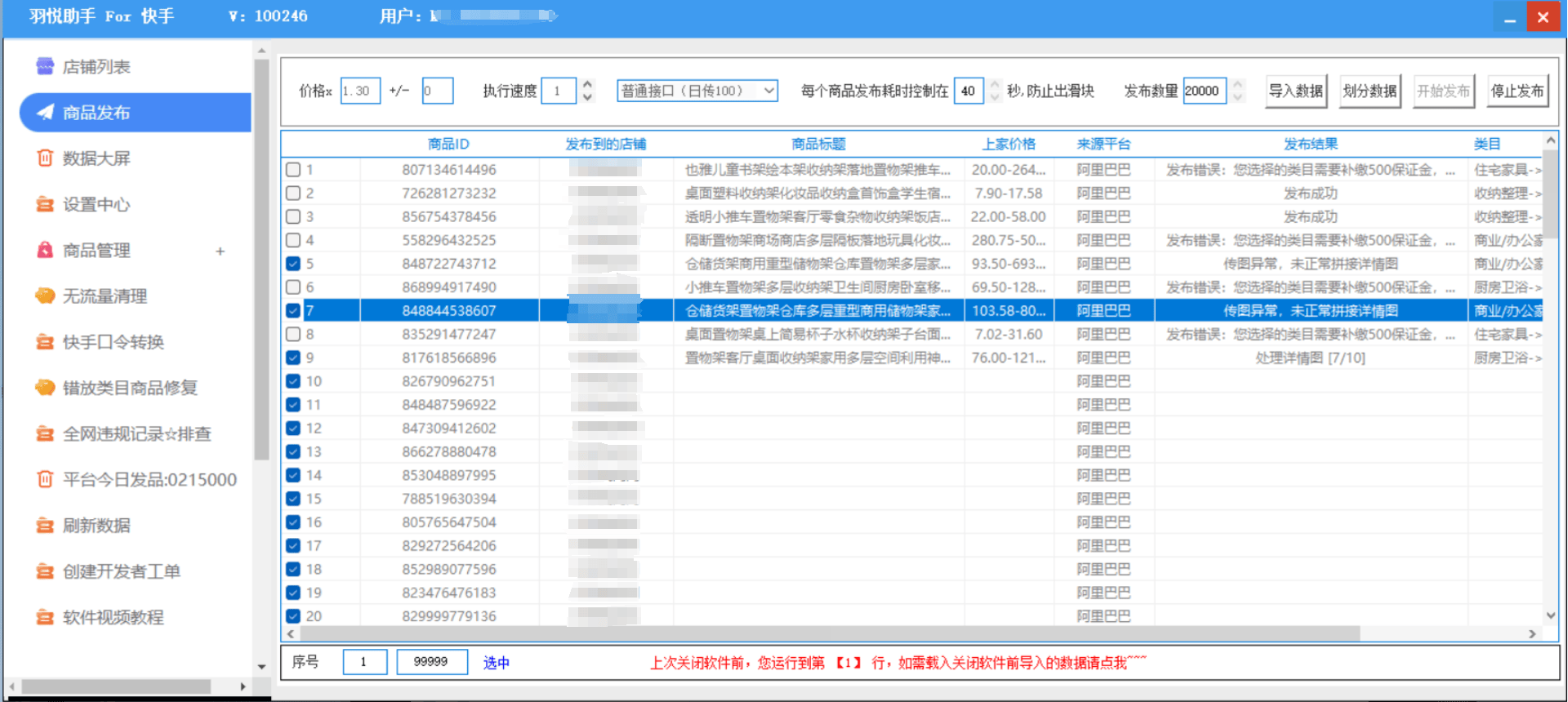Click the 店铺列表 shop icon in sidebar

(x=45, y=66)
